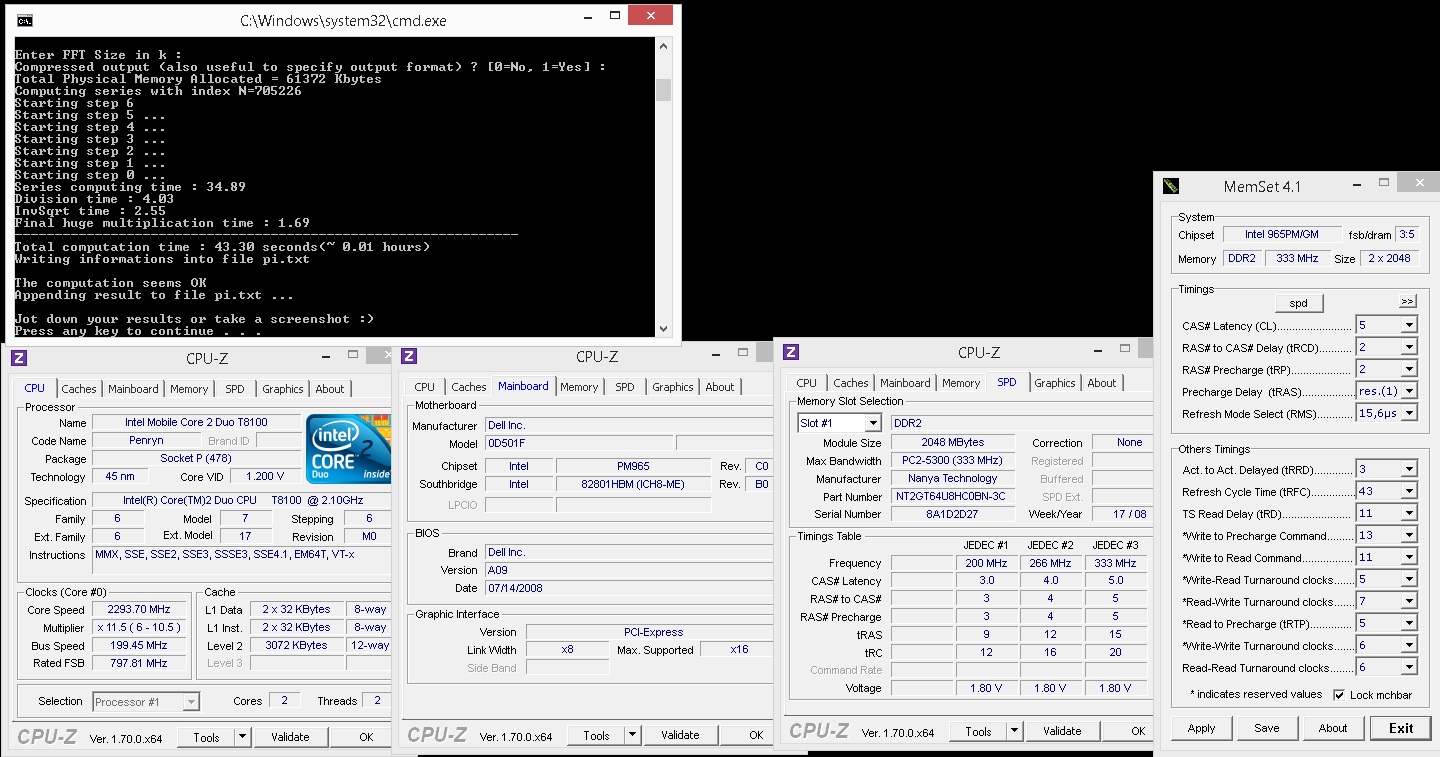Open the TS Read Delay (tRD) dropdown

click(1408, 513)
